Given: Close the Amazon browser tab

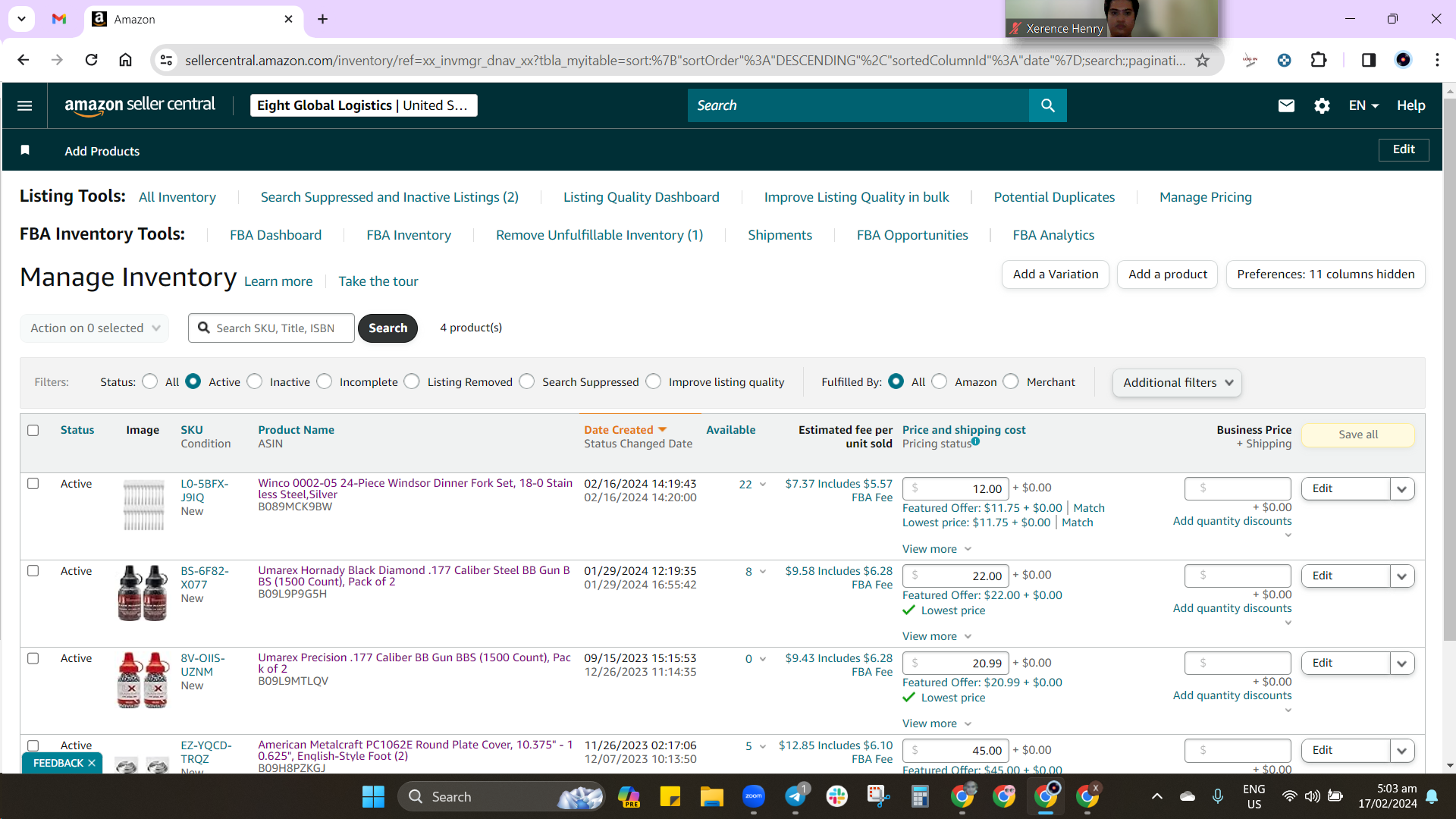Looking at the screenshot, I should click(288, 19).
